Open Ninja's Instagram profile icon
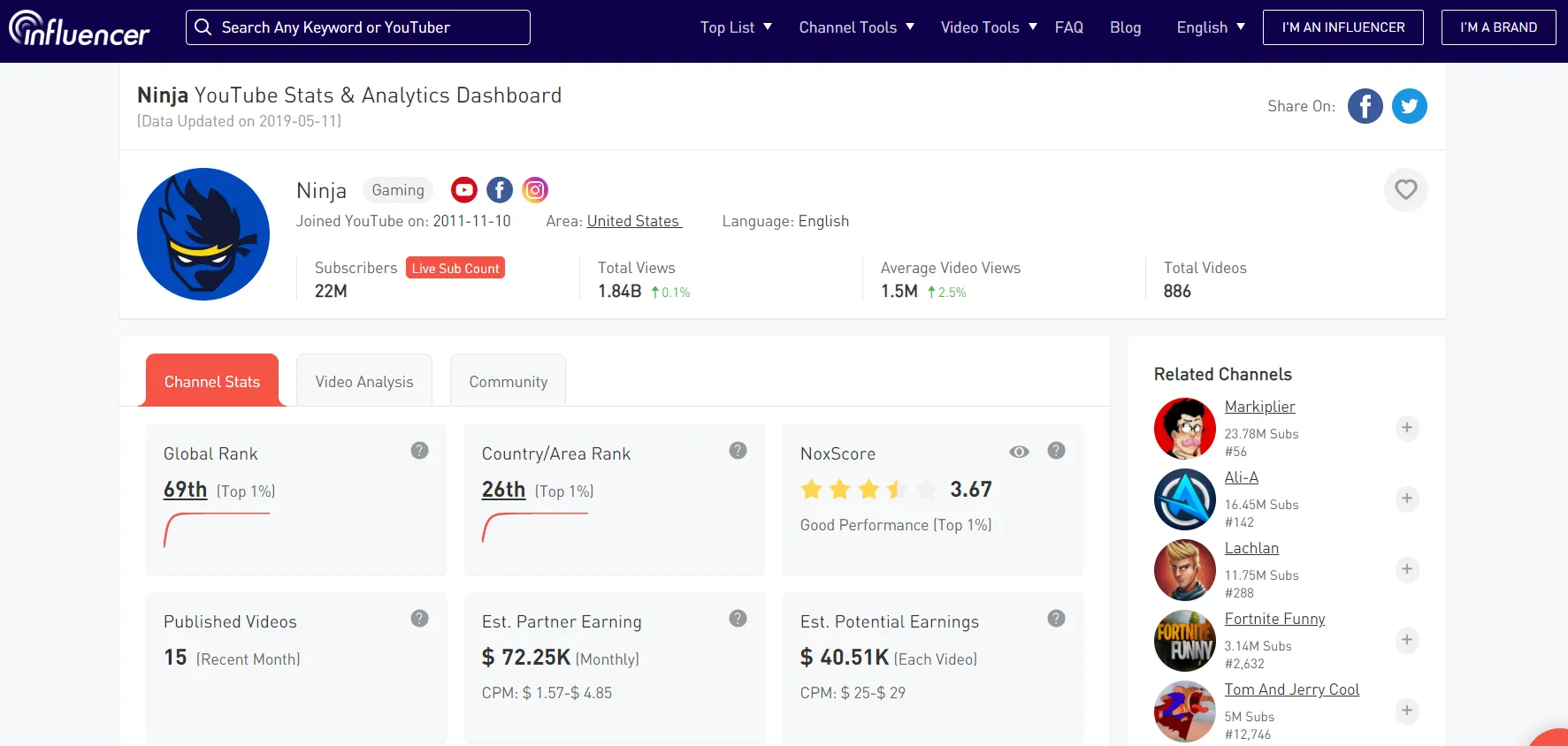 click(x=535, y=190)
